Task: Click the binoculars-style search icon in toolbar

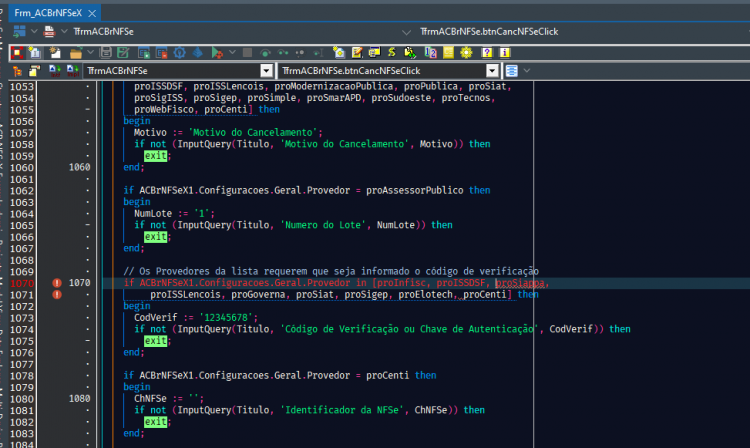Action: pyautogui.click(x=410, y=53)
